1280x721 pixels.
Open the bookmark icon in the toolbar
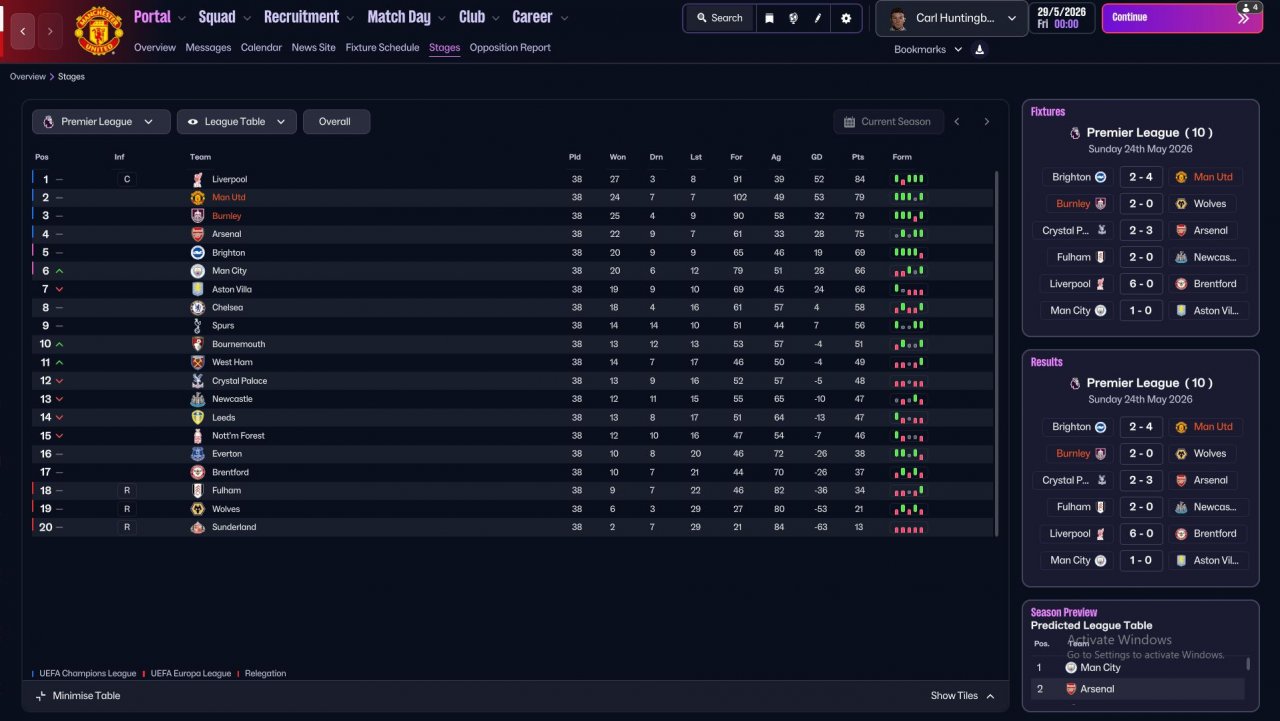click(769, 18)
